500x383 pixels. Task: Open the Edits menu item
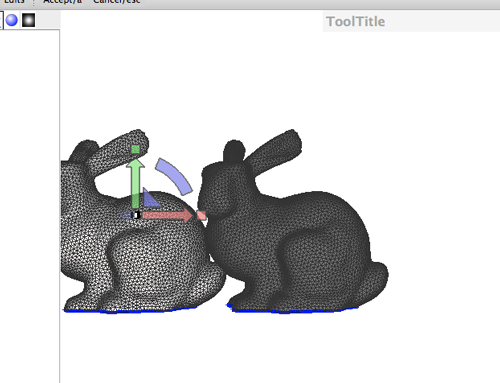(x=14, y=2)
